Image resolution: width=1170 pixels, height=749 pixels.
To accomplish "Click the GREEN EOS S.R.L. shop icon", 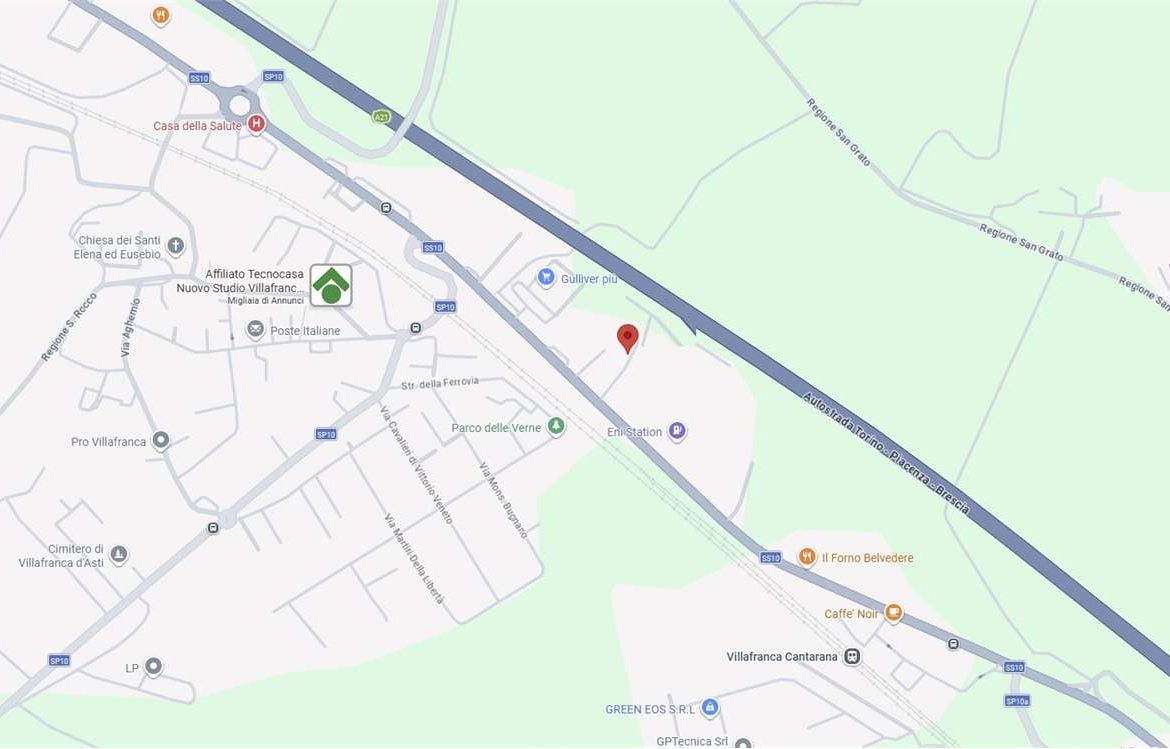I will point(710,707).
